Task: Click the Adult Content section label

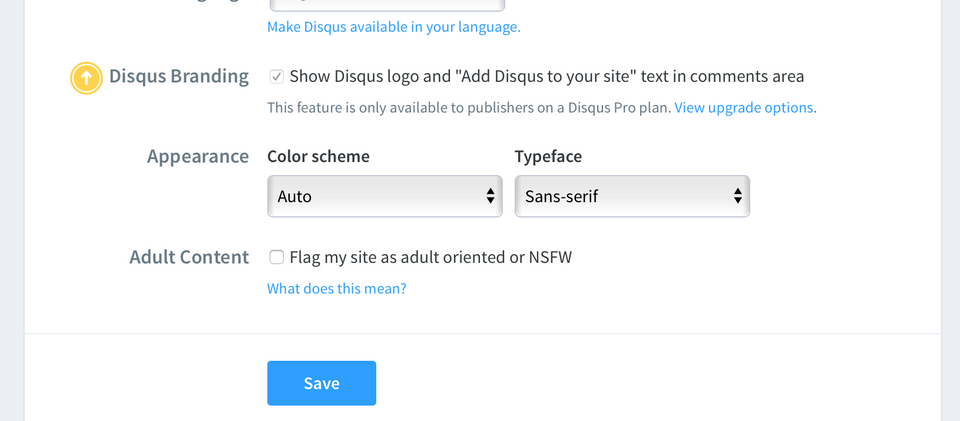Action: click(189, 257)
